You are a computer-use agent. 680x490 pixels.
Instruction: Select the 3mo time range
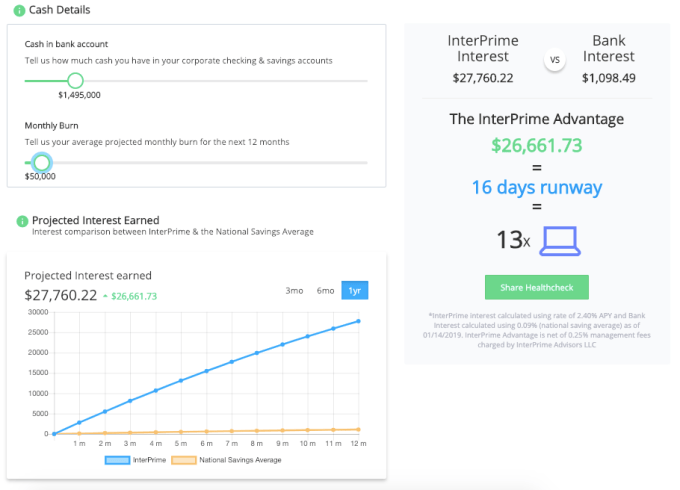[294, 290]
